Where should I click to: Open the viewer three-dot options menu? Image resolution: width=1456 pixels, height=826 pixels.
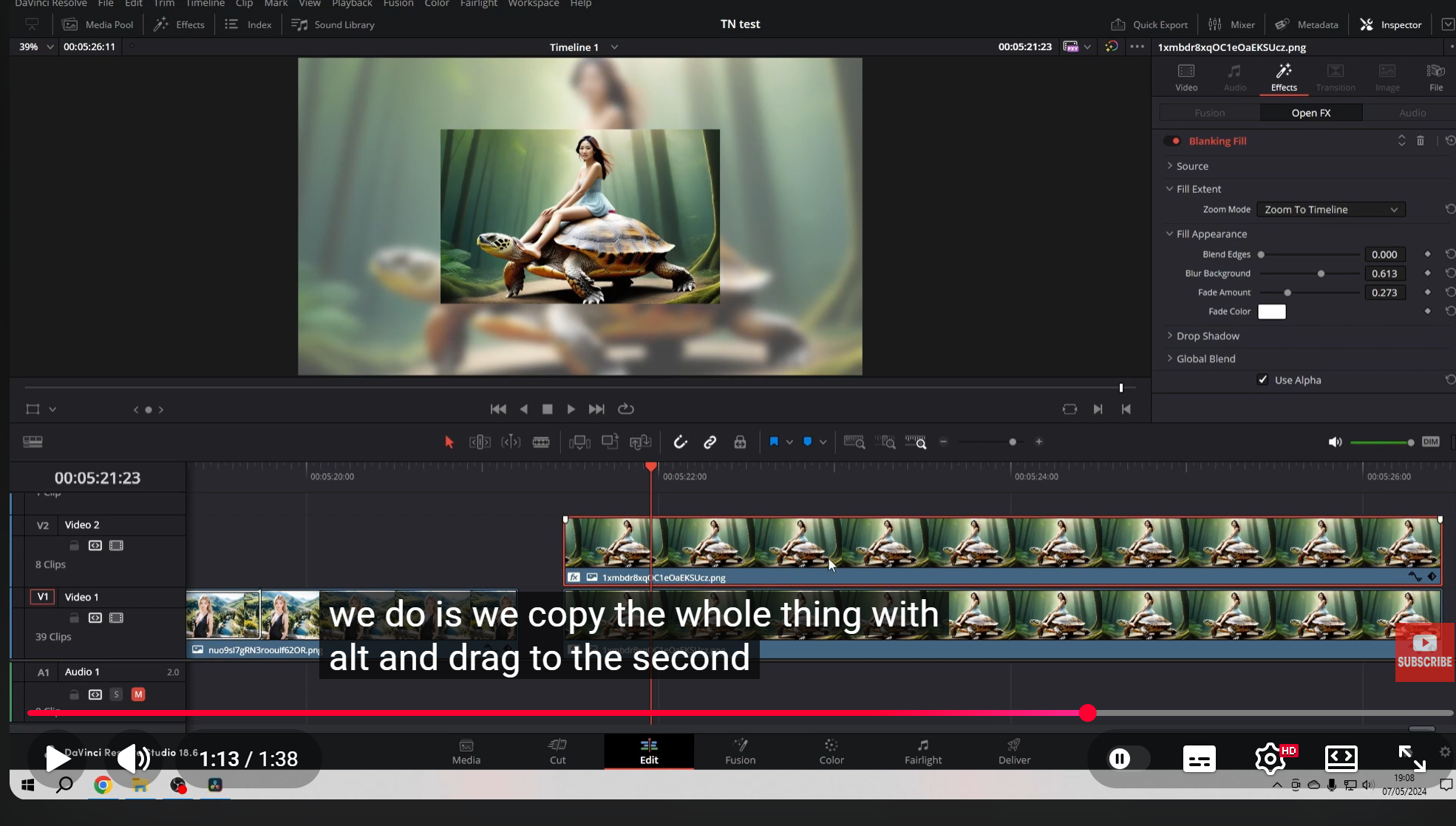click(1137, 47)
